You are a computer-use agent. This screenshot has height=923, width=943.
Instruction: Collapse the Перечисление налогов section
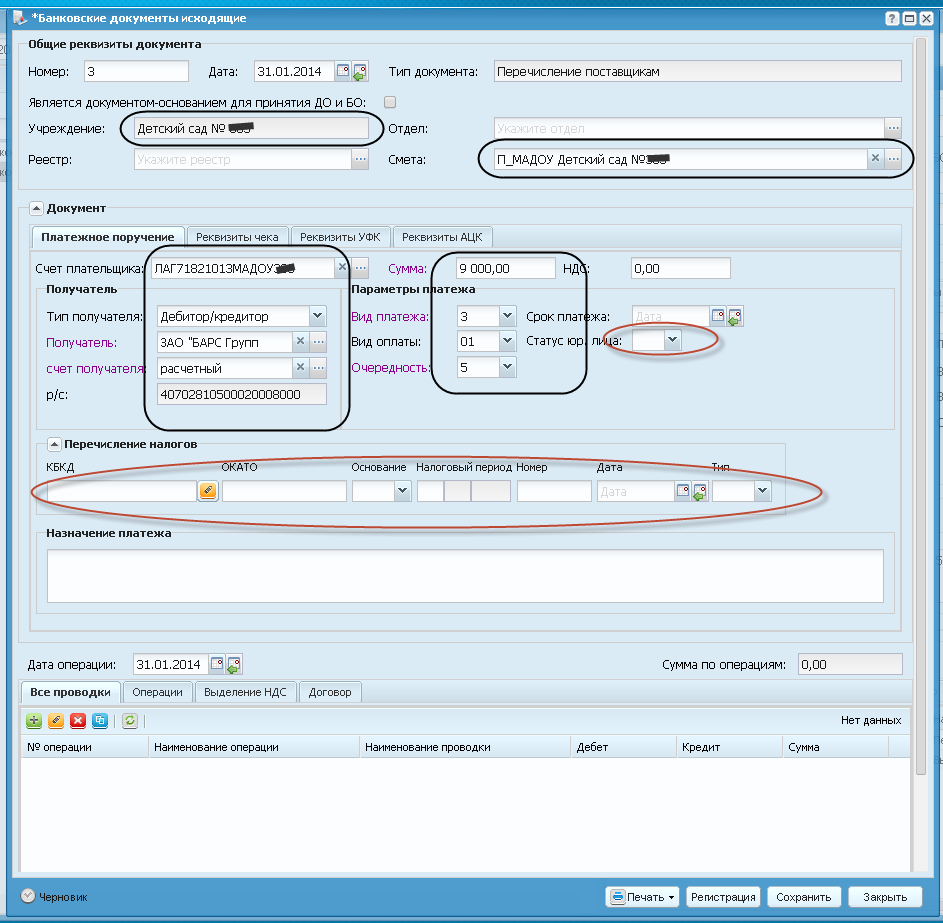(x=53, y=444)
